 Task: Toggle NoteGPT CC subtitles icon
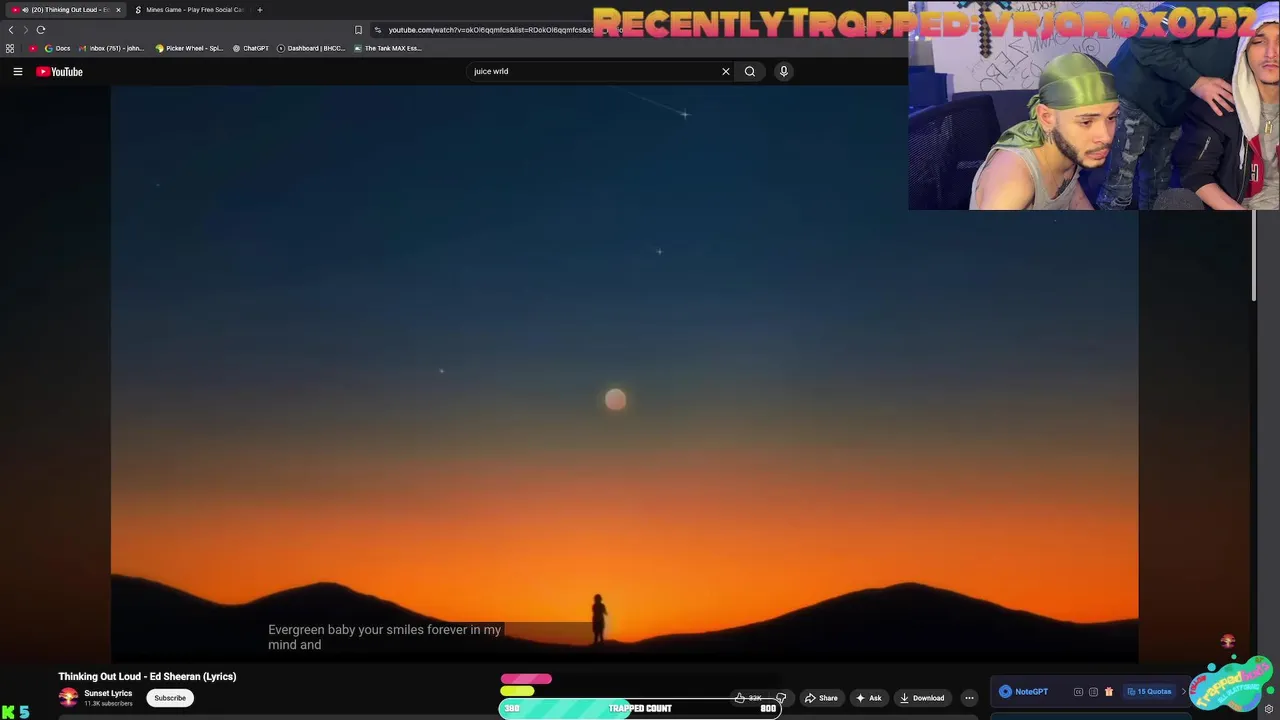[1078, 692]
